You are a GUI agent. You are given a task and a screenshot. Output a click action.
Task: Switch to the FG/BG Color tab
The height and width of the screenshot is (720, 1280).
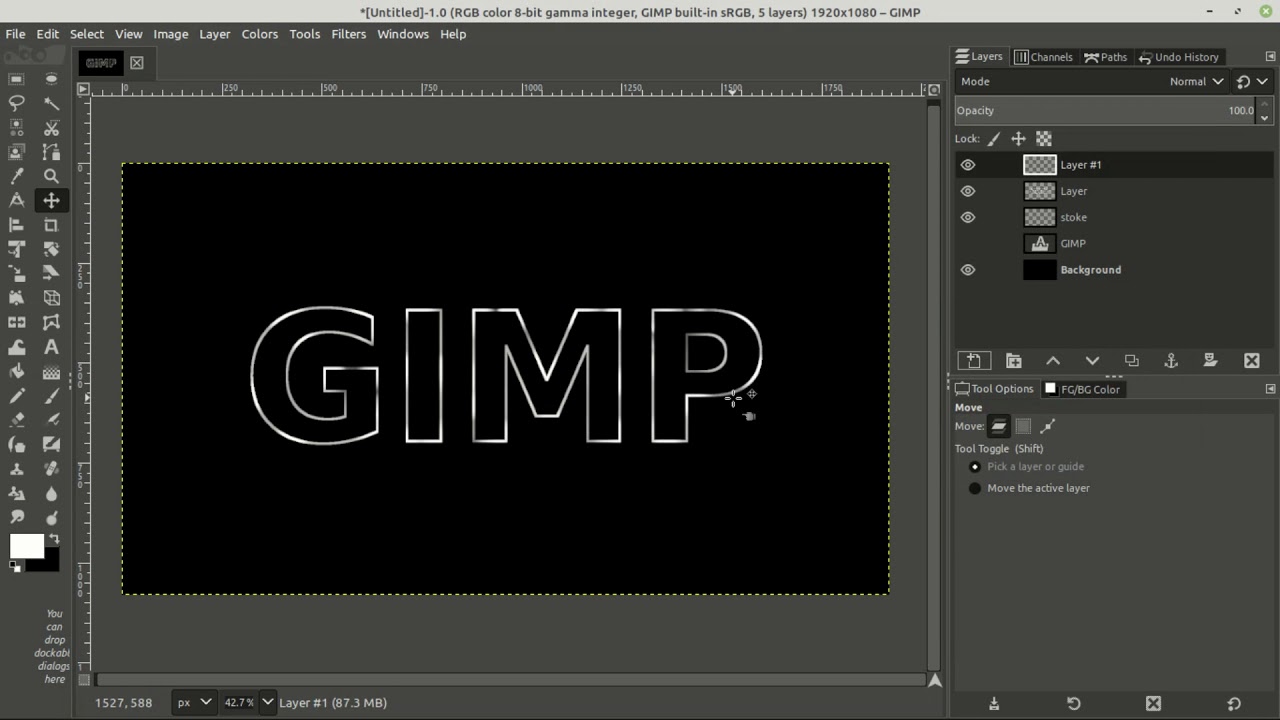1082,389
